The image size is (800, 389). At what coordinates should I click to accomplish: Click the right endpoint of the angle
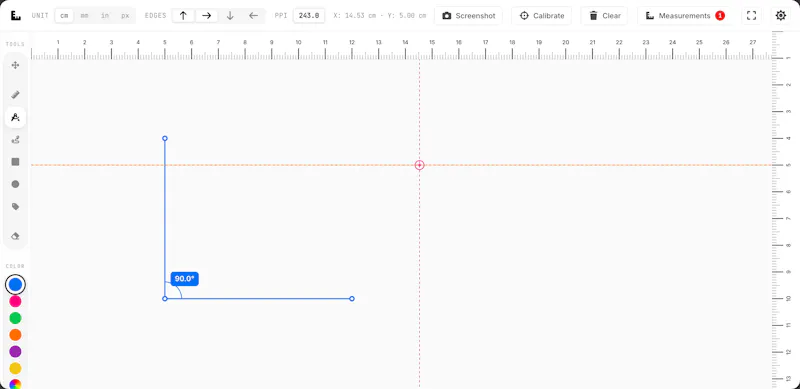352,299
